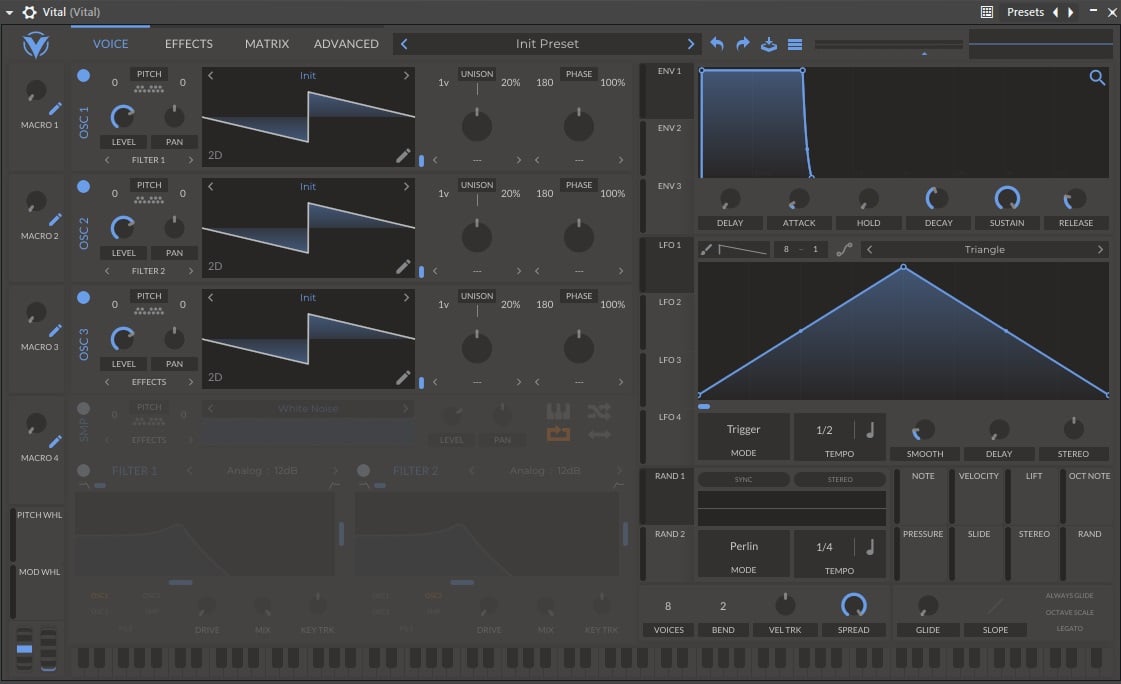Screen dimensions: 1121x684
Task: Click the OSC 1 wavetable edit pencil
Action: tap(403, 156)
